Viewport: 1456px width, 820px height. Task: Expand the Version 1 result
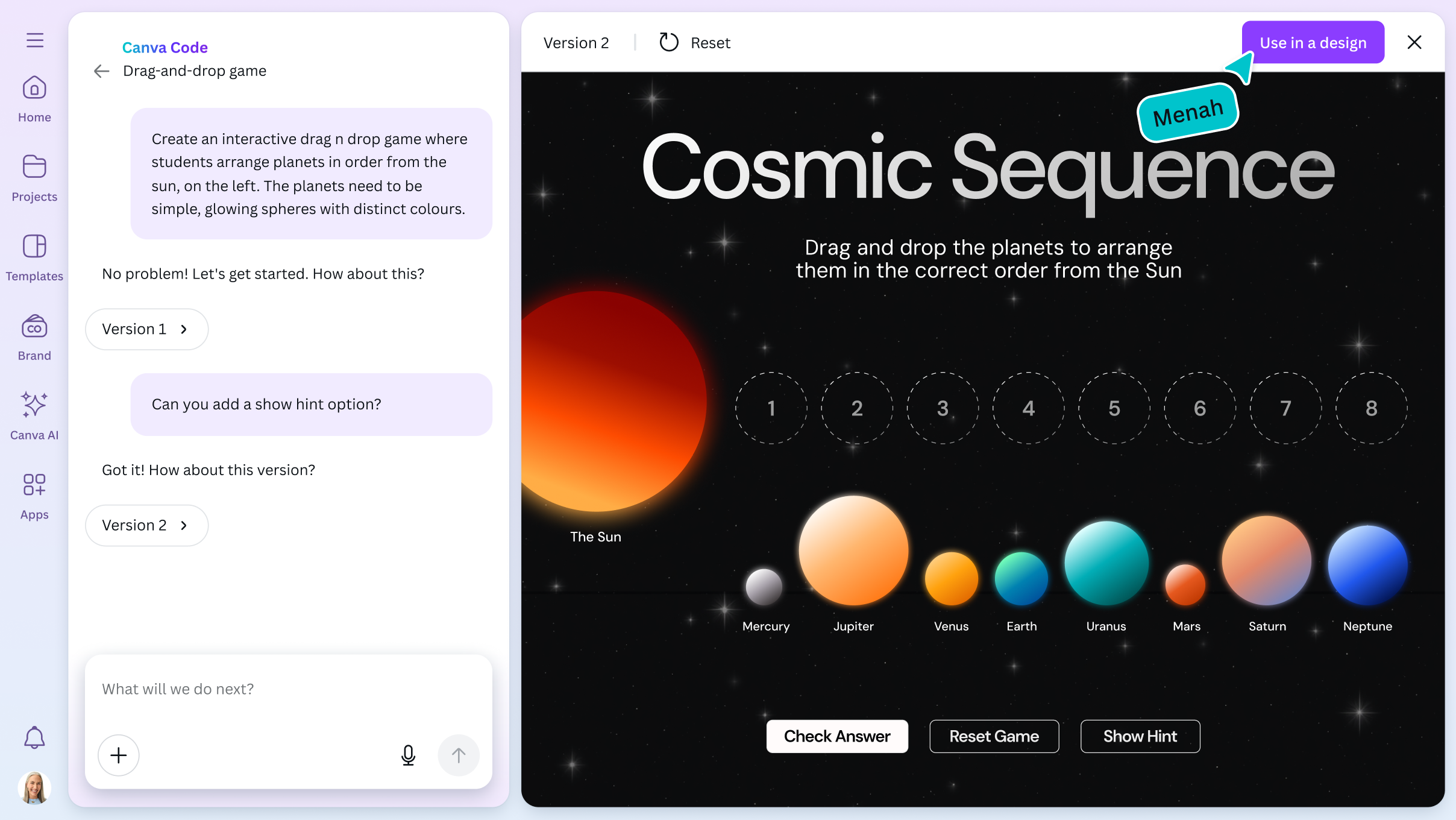click(146, 329)
